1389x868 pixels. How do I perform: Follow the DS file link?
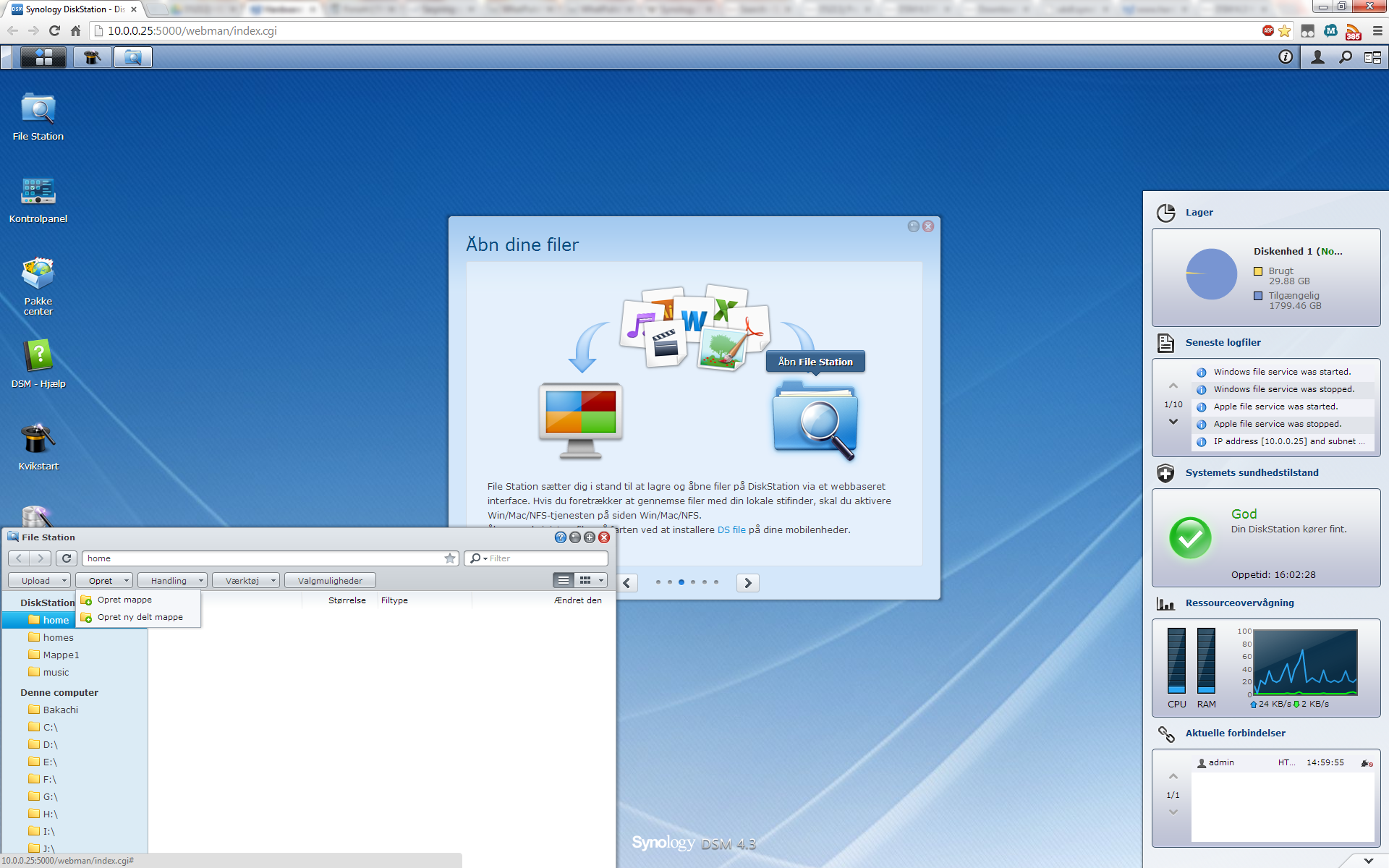(x=731, y=529)
